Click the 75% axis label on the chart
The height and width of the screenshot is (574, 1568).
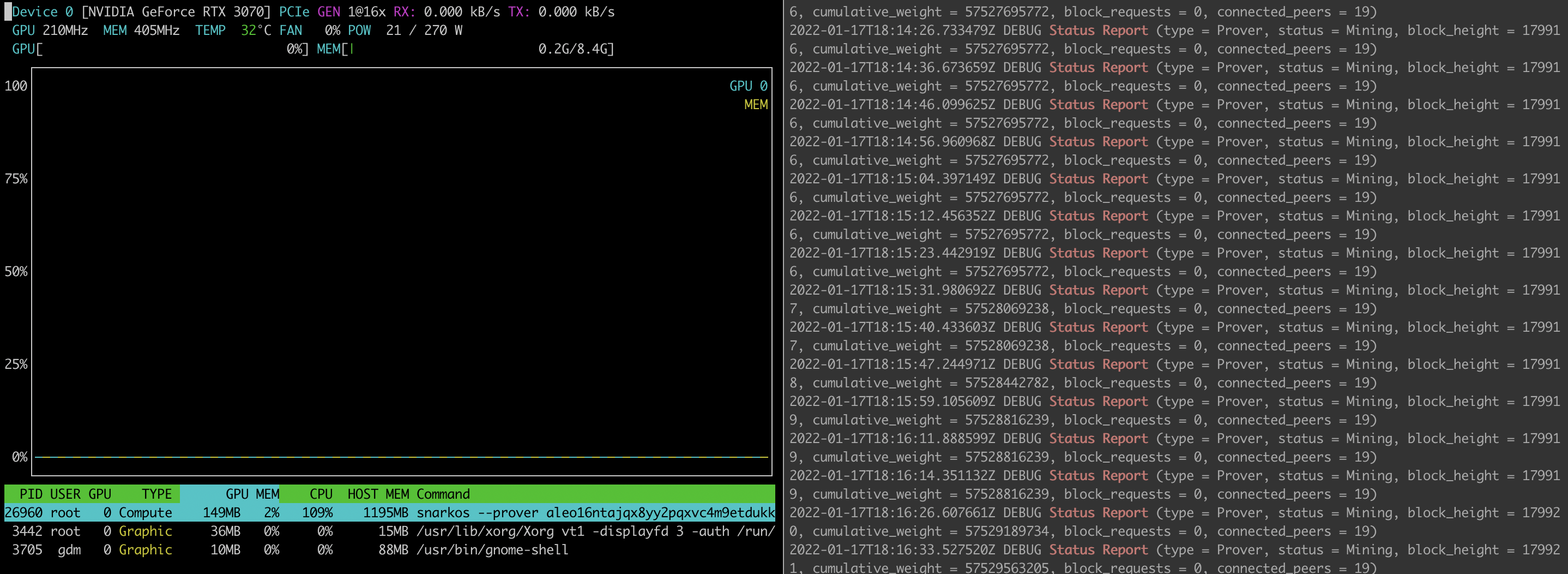click(x=16, y=178)
